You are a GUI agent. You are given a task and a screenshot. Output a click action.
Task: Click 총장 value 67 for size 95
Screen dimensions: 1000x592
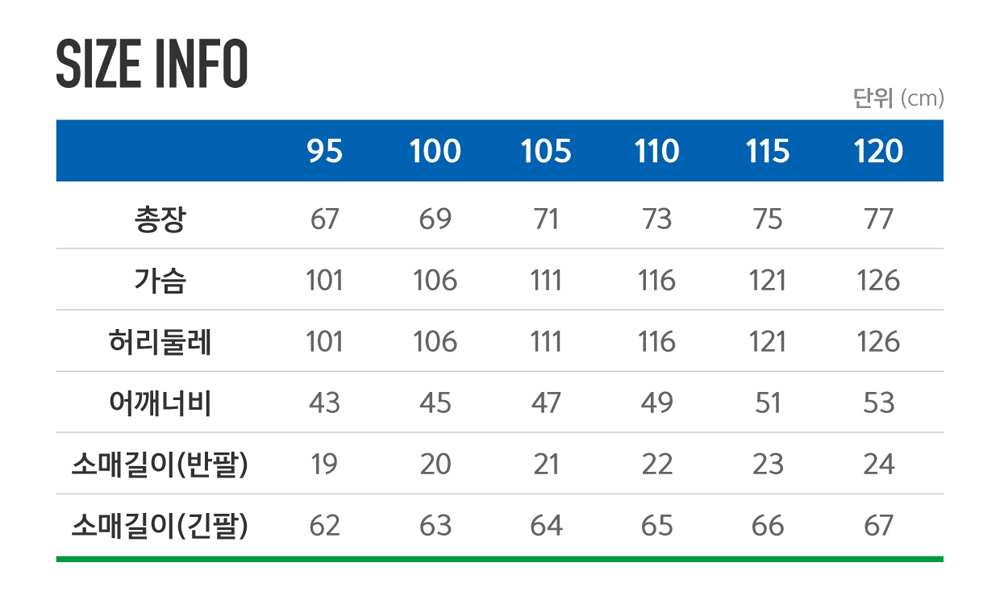pyautogui.click(x=324, y=219)
